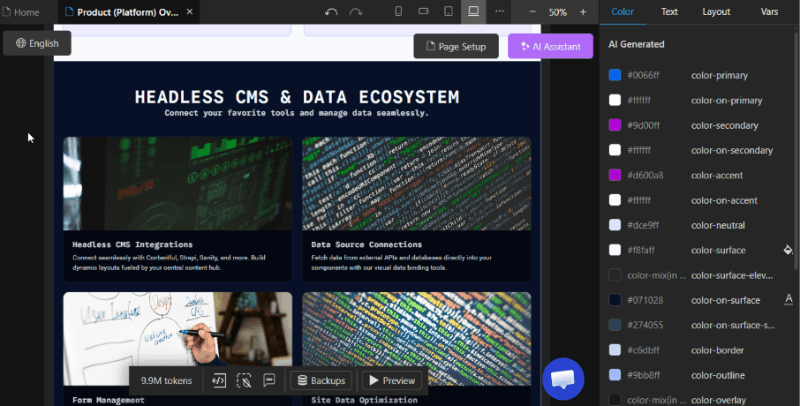Toggle the desktop laptop viewport

coord(473,12)
